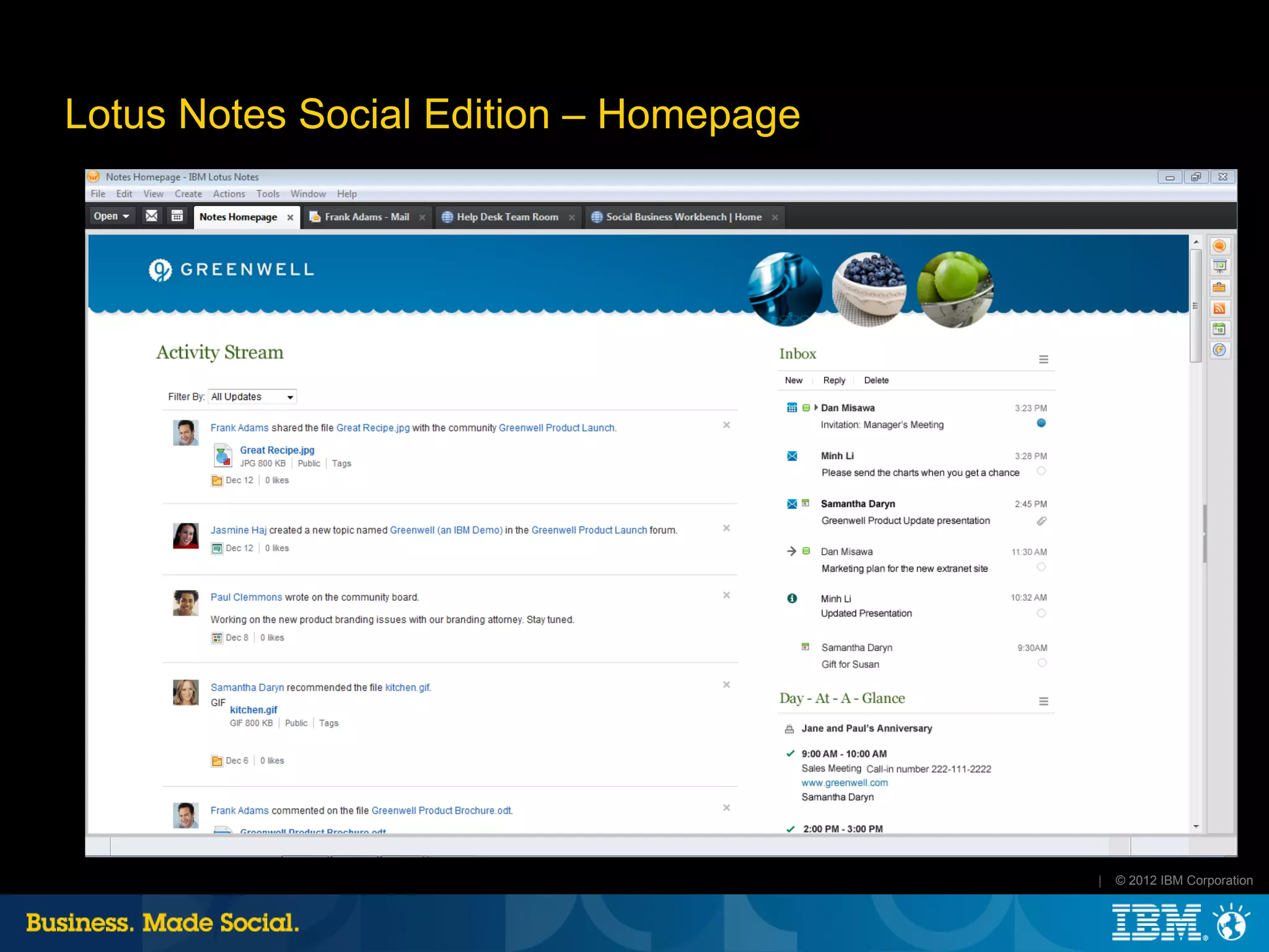This screenshot has height=952, width=1269.
Task: Switch to Social Business Workbench tab
Action: pos(684,217)
